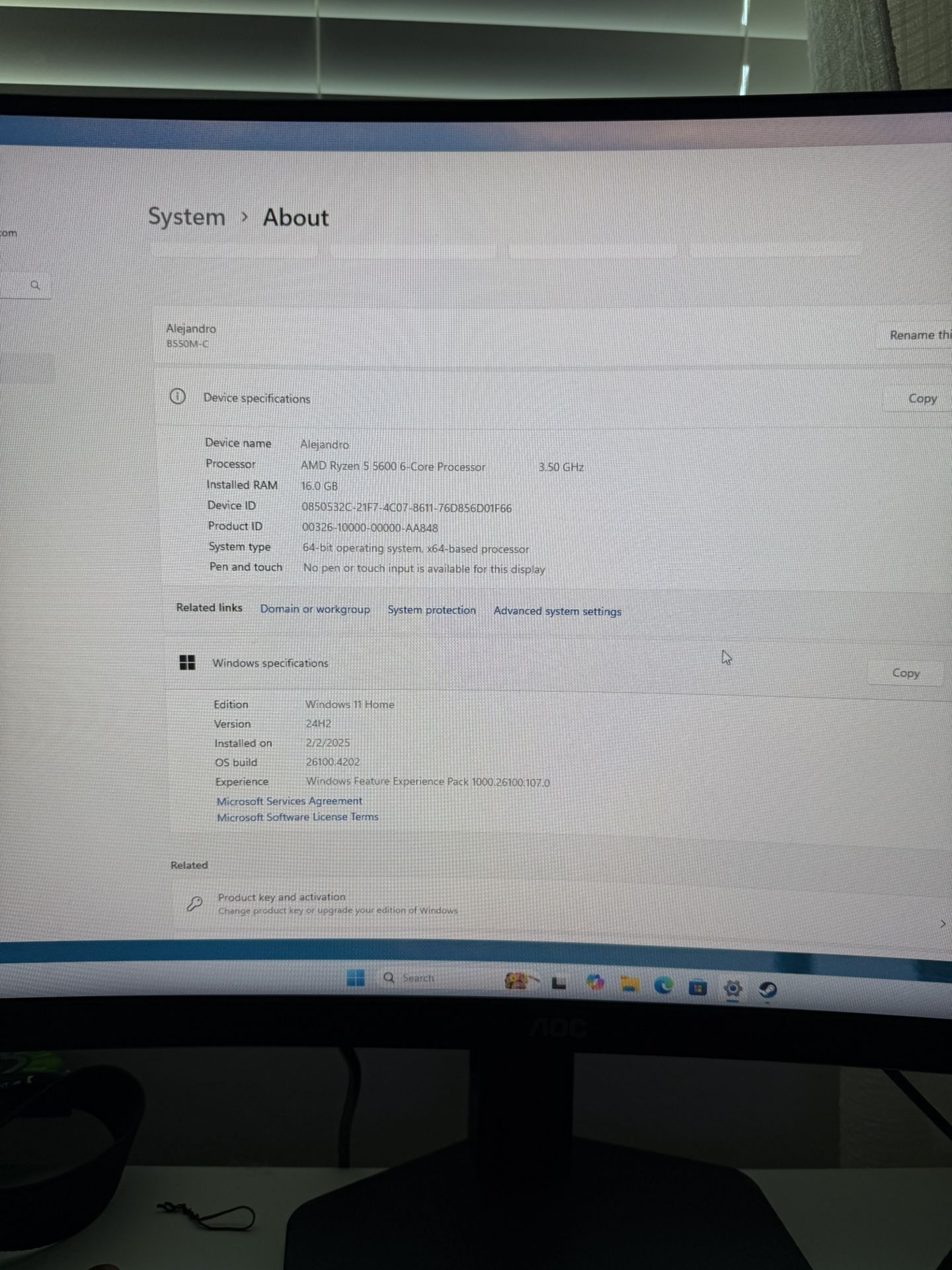
Task: Open the Microsoft Services Agreement link
Action: tap(290, 800)
